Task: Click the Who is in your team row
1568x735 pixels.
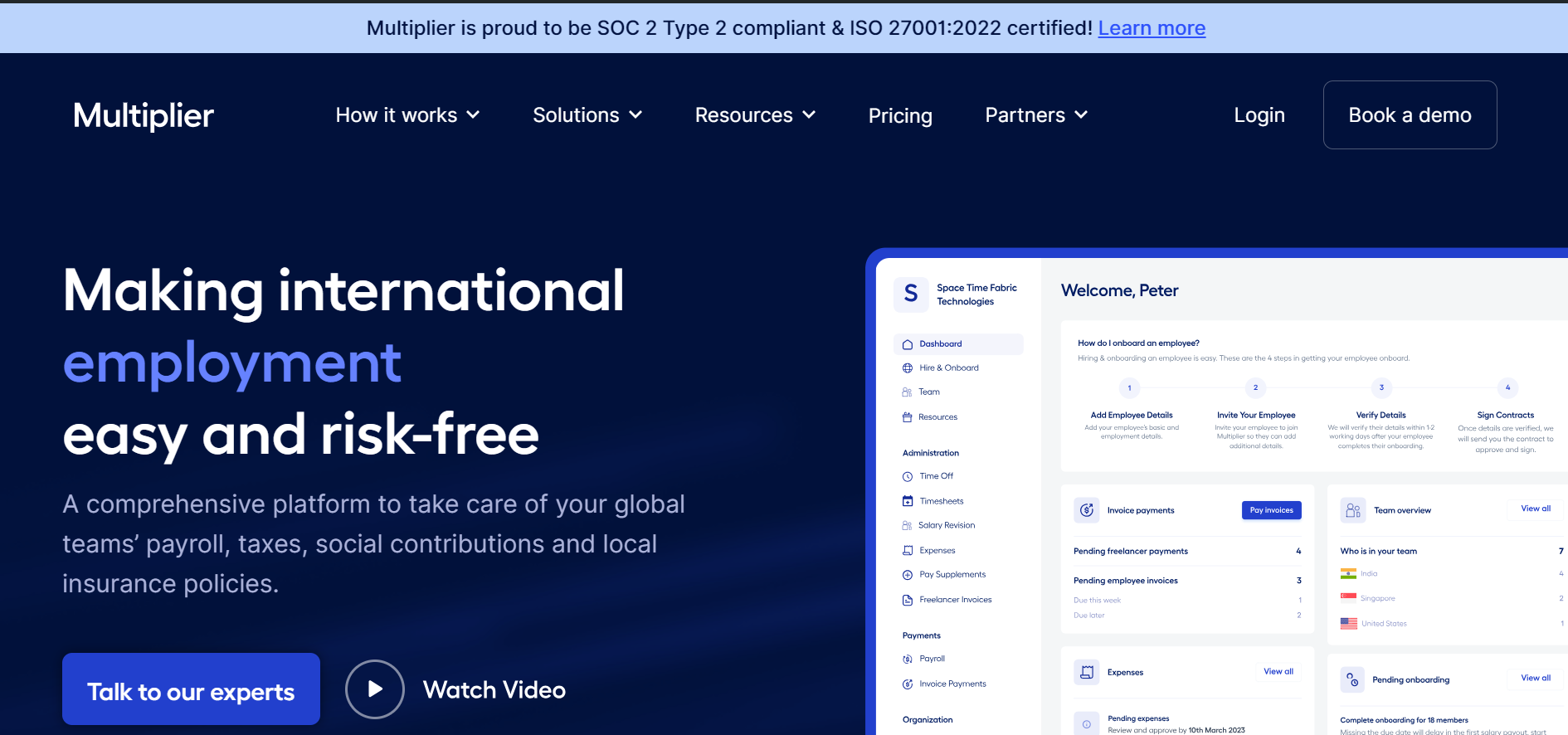Action: pos(1452,551)
